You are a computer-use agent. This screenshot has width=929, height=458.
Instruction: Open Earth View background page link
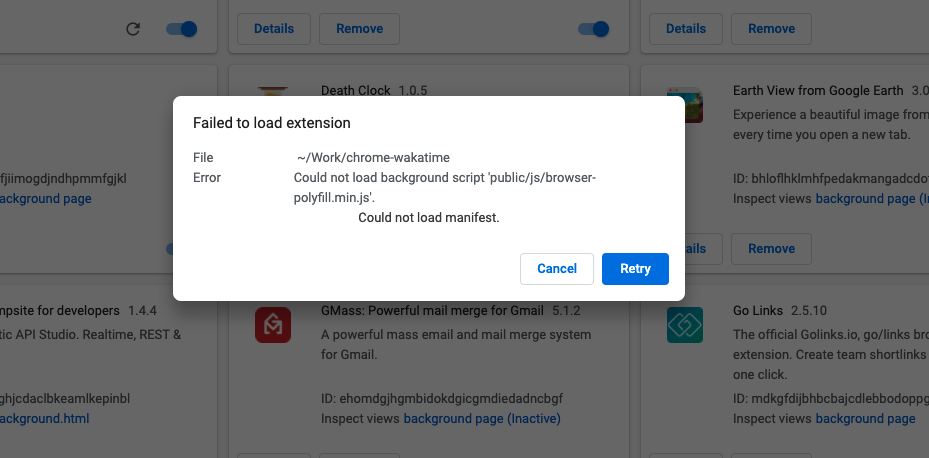872,198
